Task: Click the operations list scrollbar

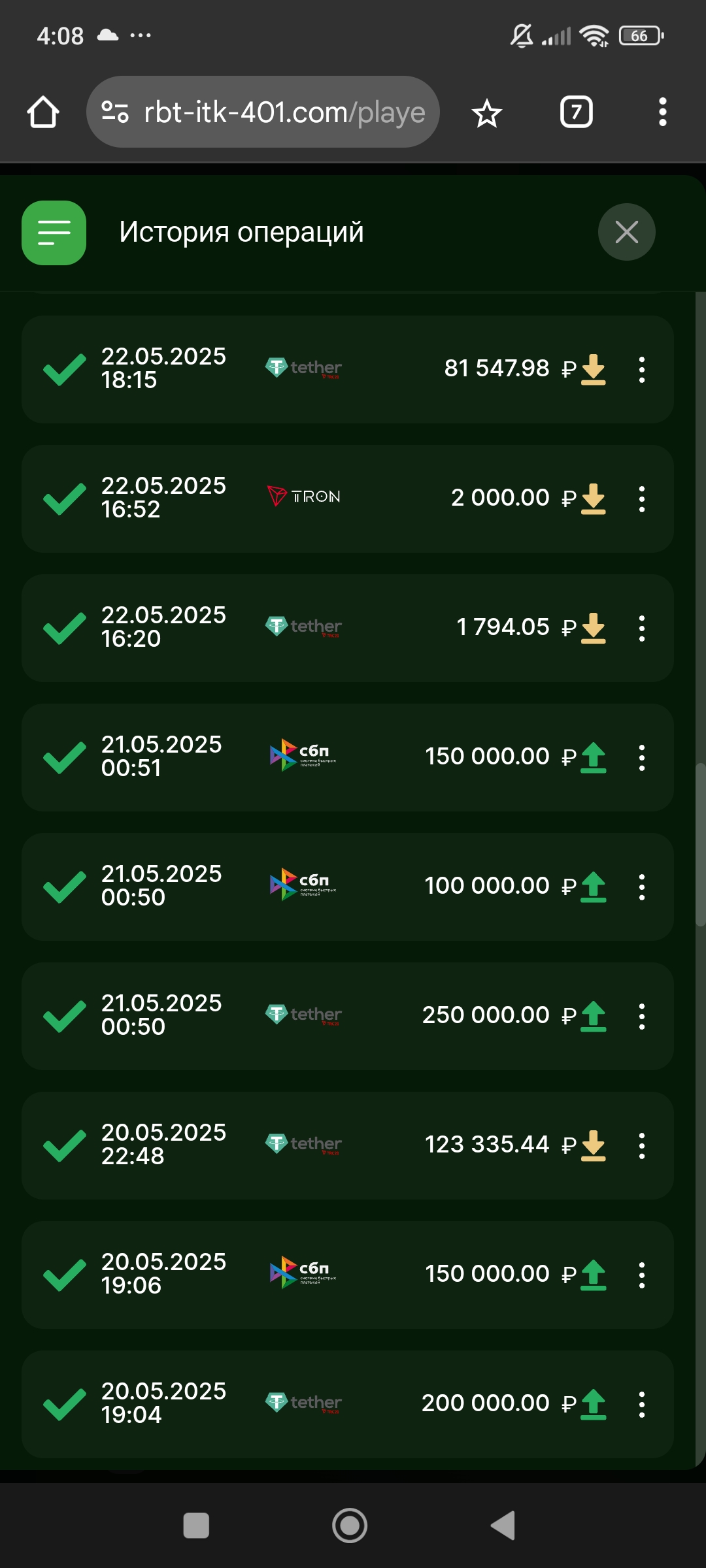Action: [700, 843]
